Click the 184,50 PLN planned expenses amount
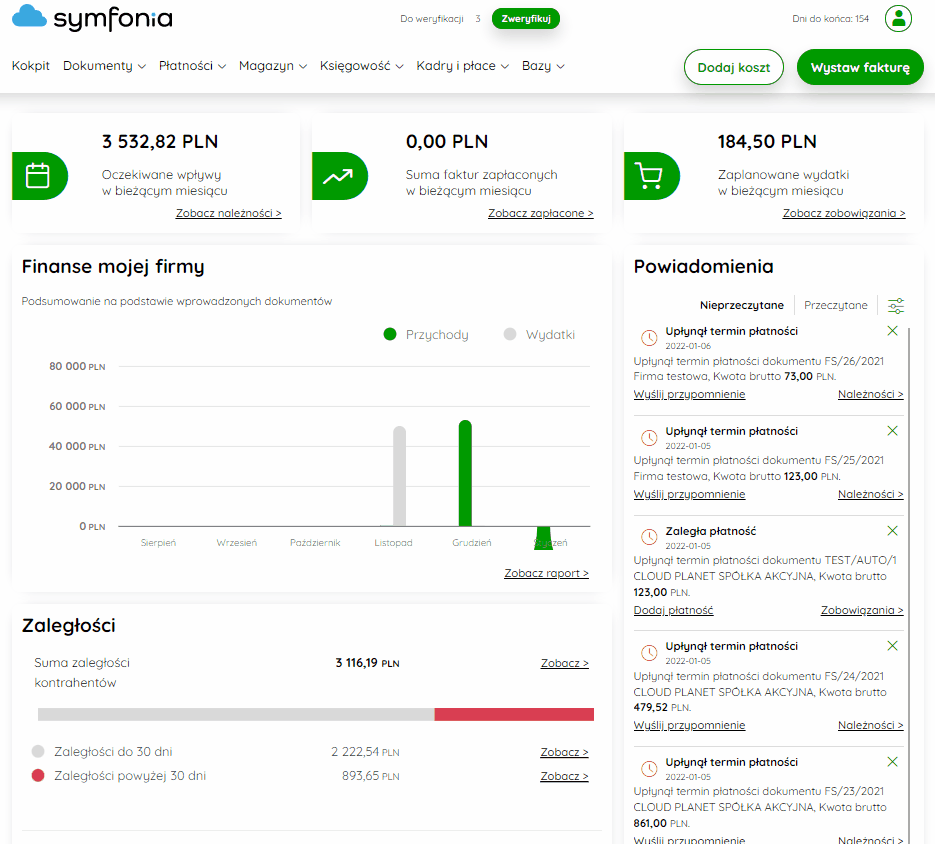This screenshot has height=844, width=935. [x=767, y=142]
